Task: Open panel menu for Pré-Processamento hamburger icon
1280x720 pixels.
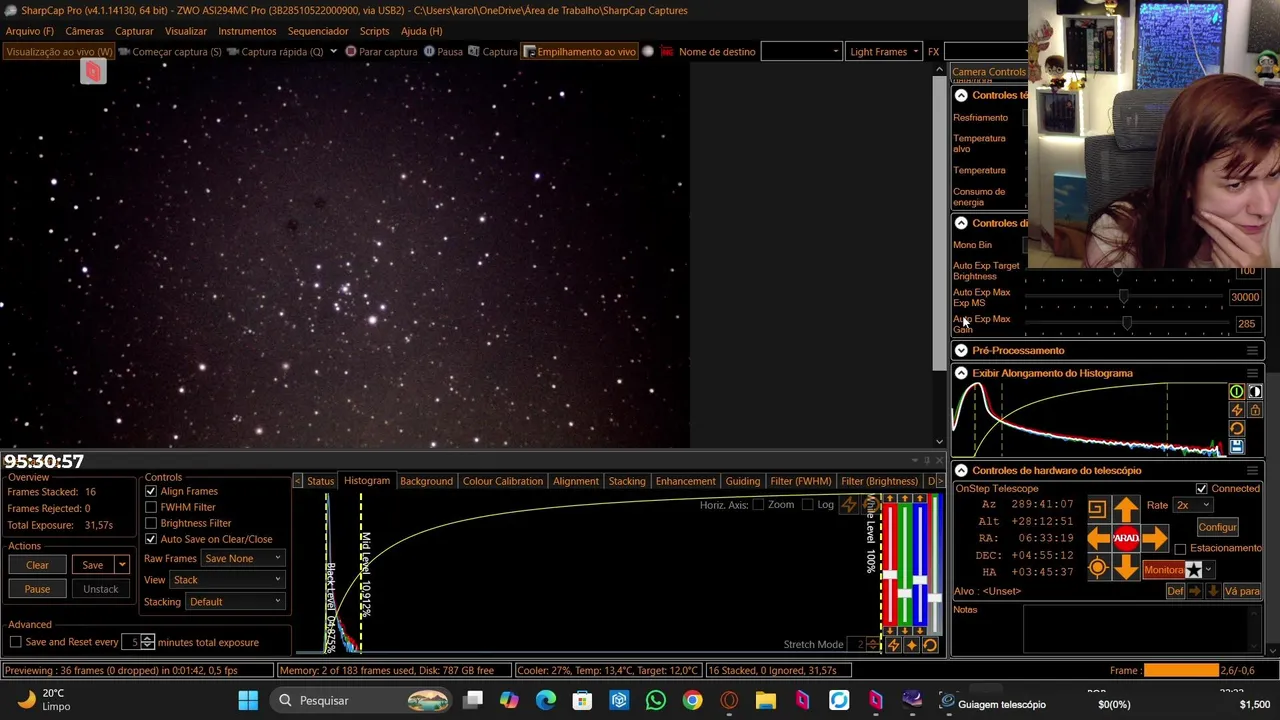Action: (1252, 351)
